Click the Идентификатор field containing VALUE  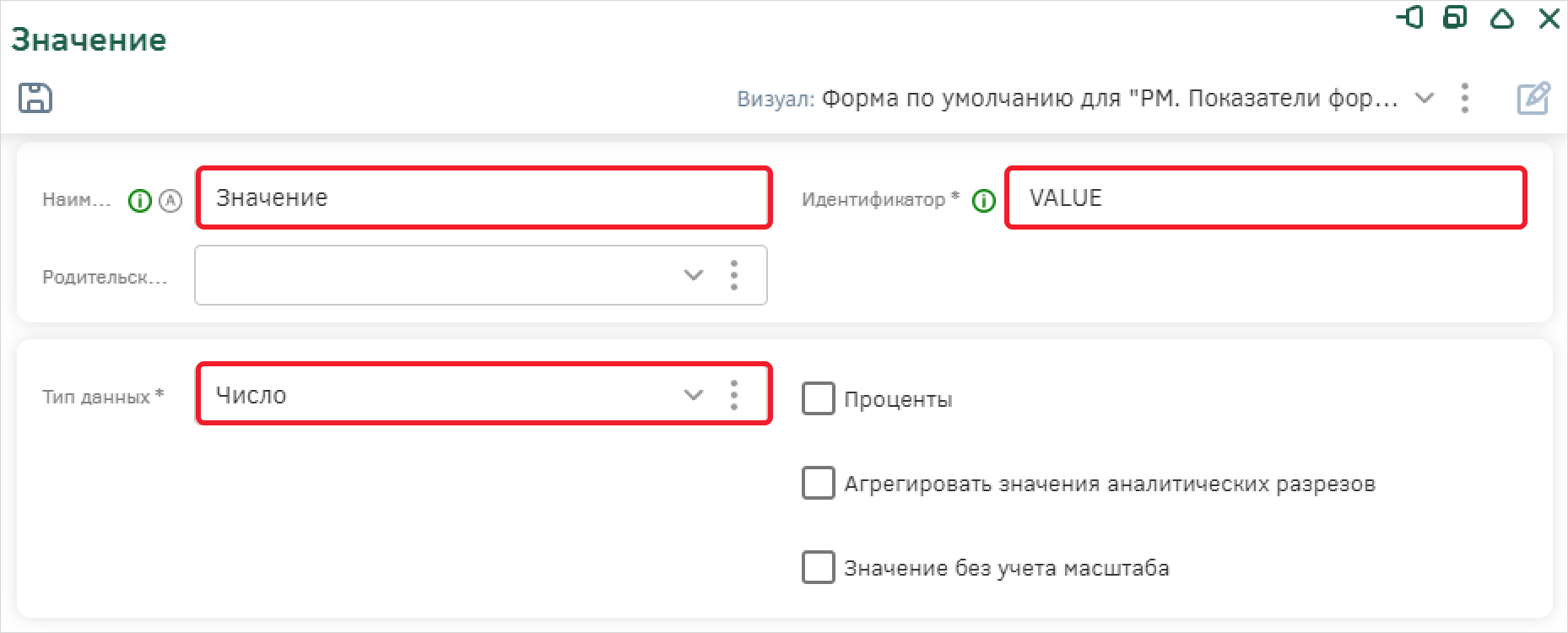[x=1264, y=197]
